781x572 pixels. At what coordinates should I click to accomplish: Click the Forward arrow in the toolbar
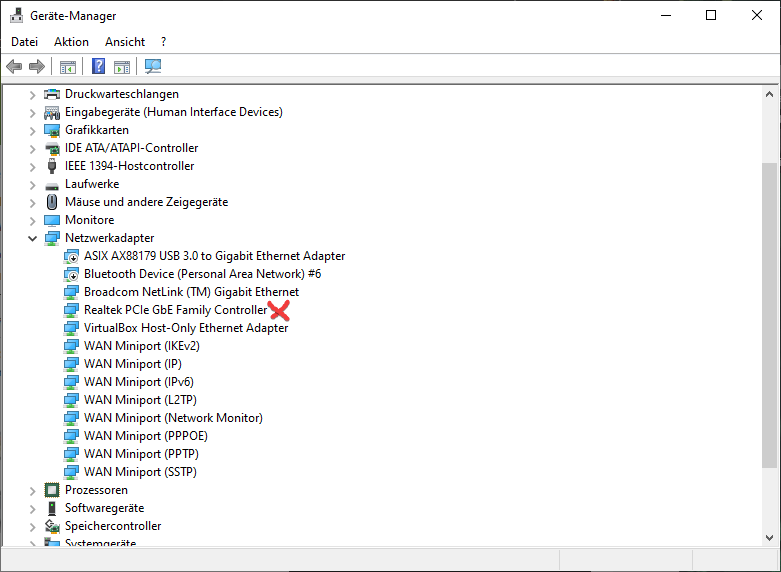37,67
